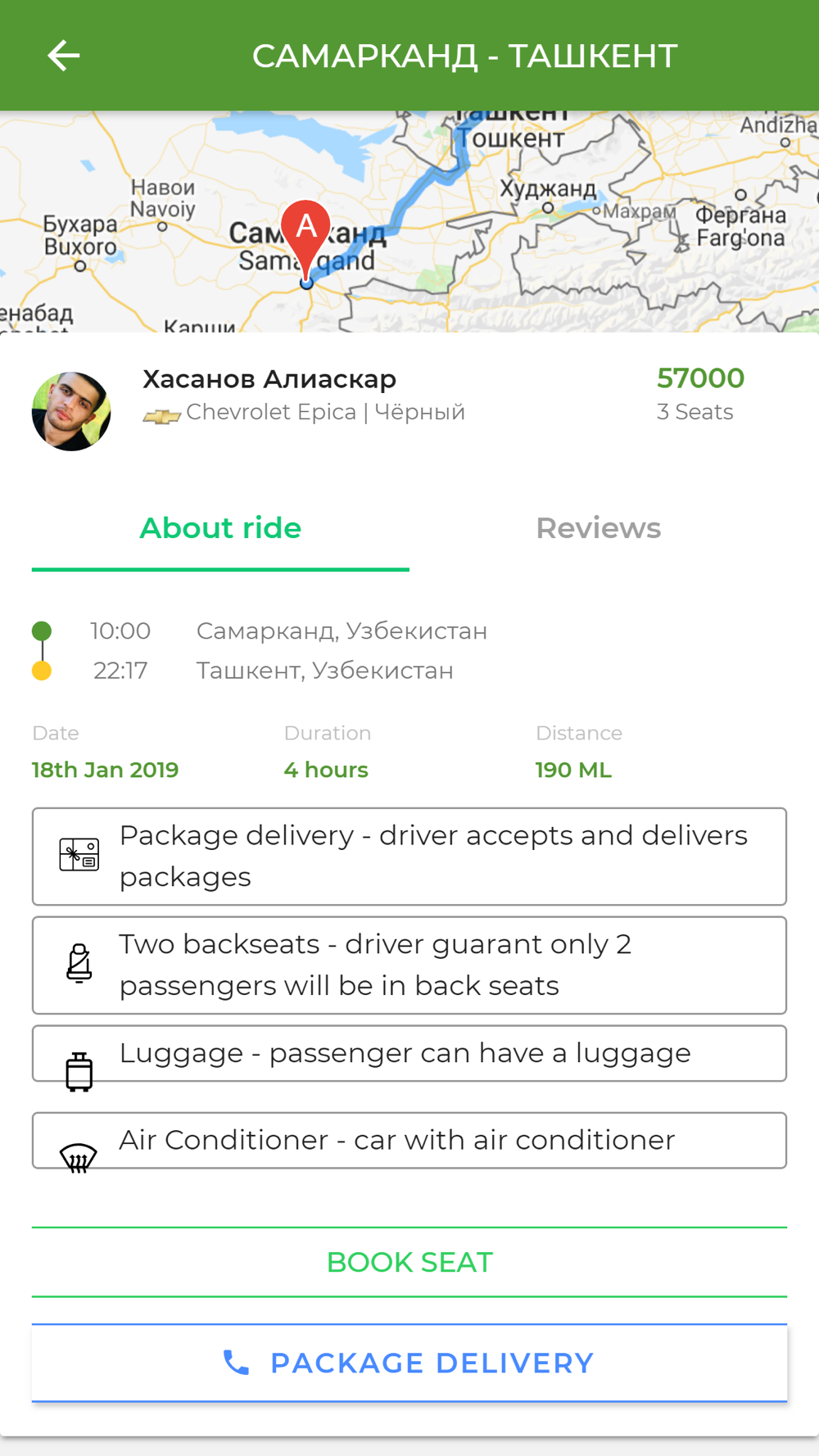Open the driver's profile photo
Viewport: 819px width, 1456px height.
(71, 411)
